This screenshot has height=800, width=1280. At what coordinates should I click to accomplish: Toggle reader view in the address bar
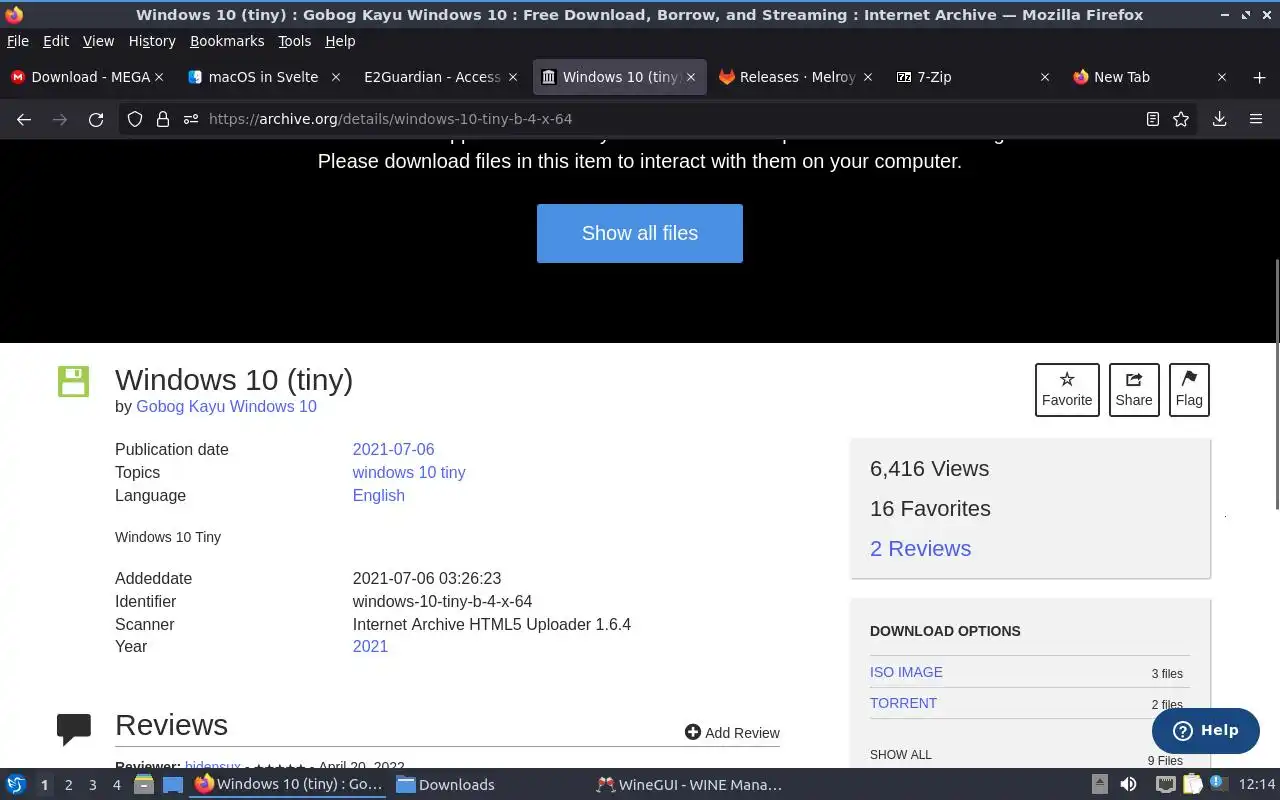point(1153,119)
